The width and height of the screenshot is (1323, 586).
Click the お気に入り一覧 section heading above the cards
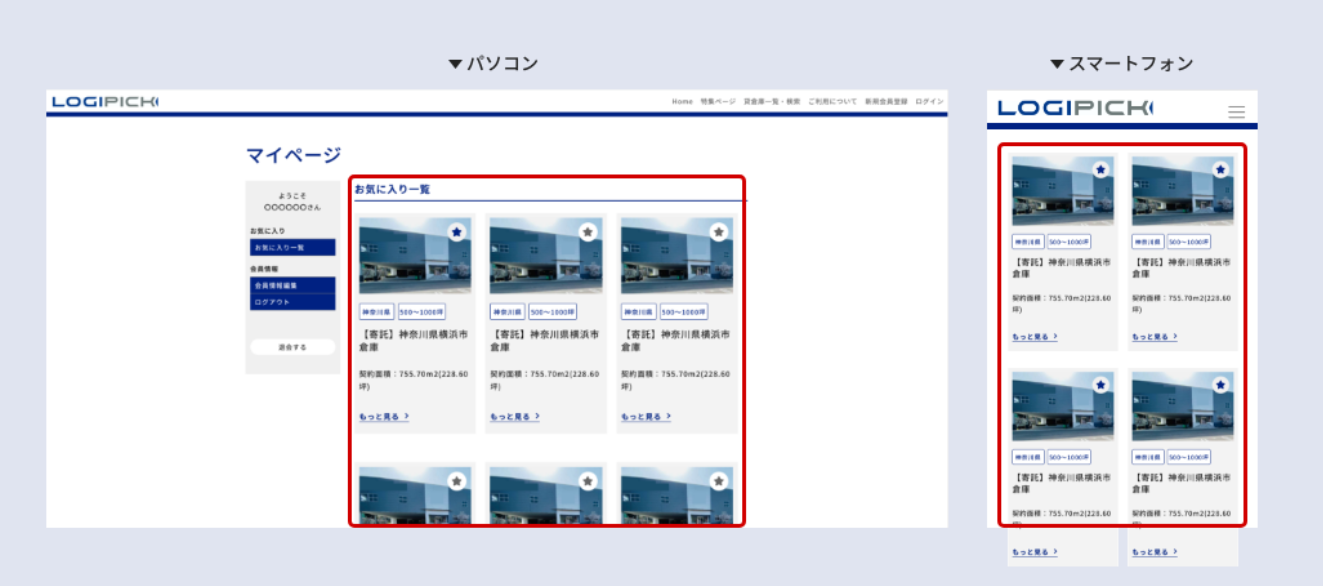pyautogui.click(x=392, y=189)
